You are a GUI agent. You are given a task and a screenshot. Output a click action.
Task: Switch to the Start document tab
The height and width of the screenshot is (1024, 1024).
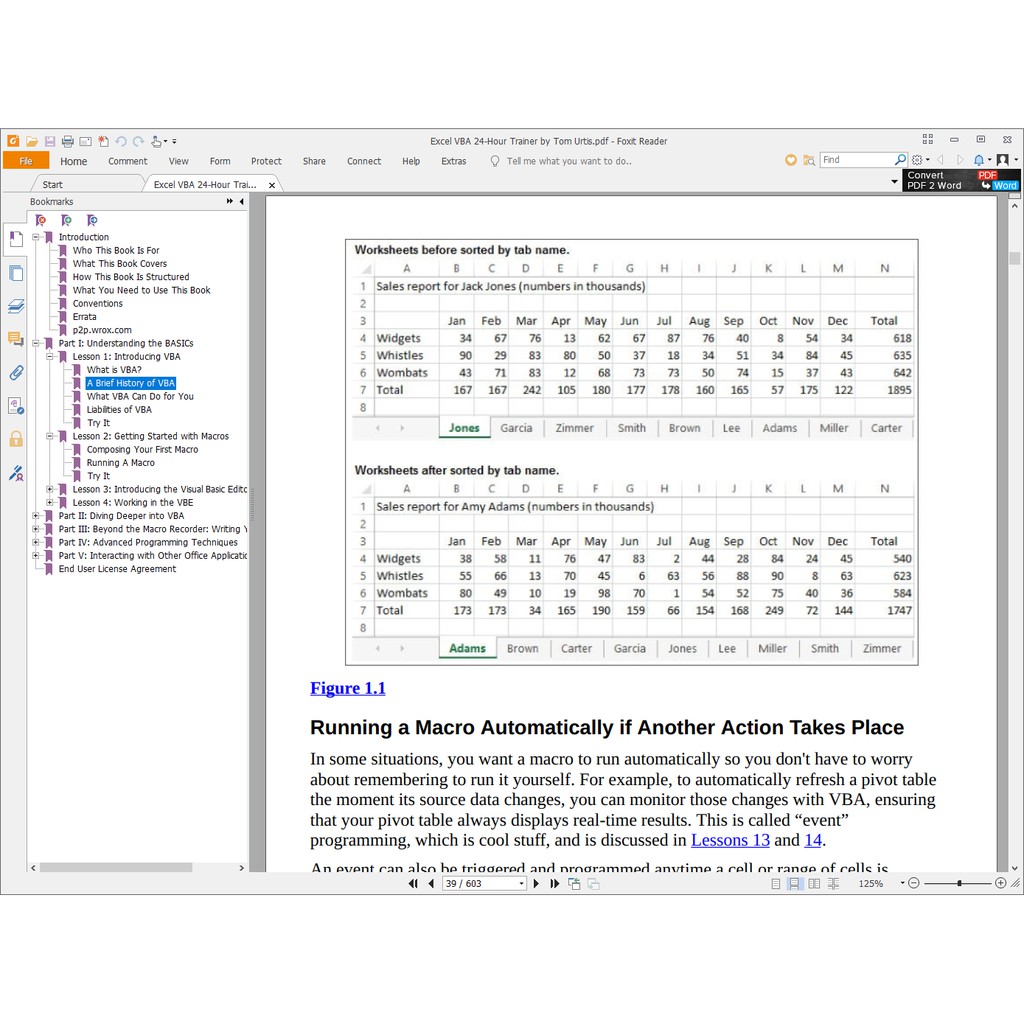52,185
